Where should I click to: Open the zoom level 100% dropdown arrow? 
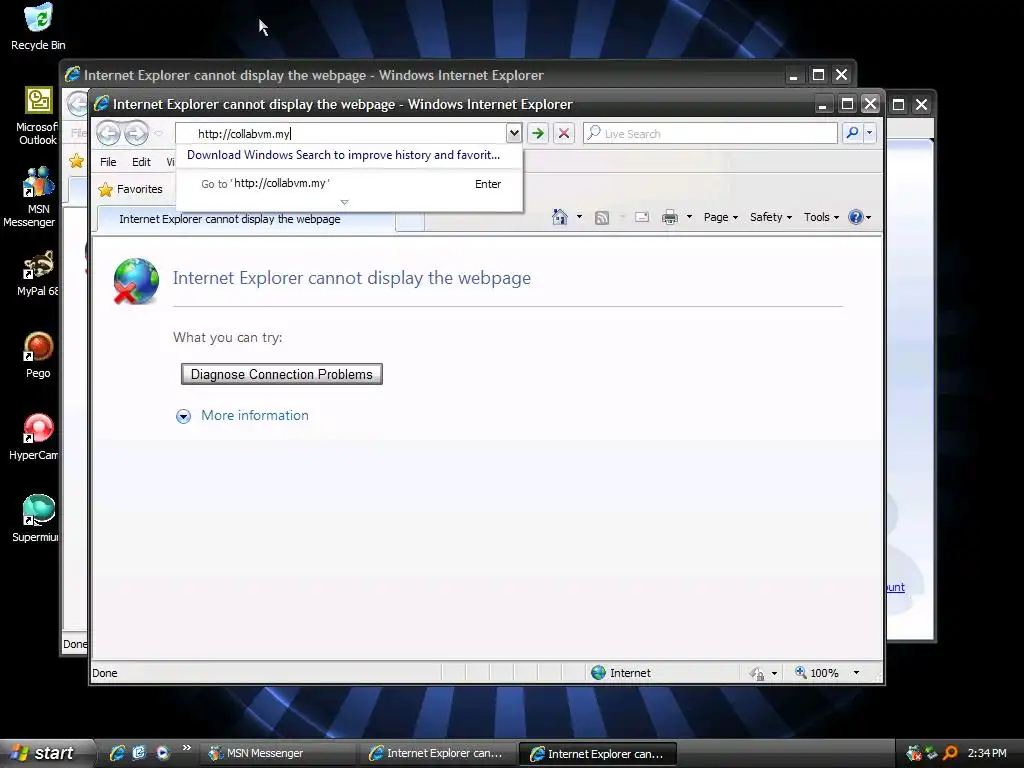tap(856, 673)
